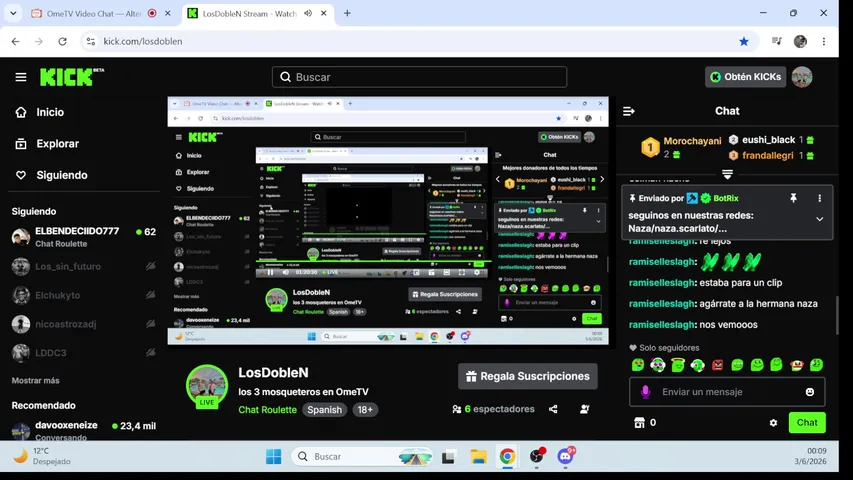The height and width of the screenshot is (480, 853).
Task: Open LDDC3 channel in sidebar
Action: [83, 353]
